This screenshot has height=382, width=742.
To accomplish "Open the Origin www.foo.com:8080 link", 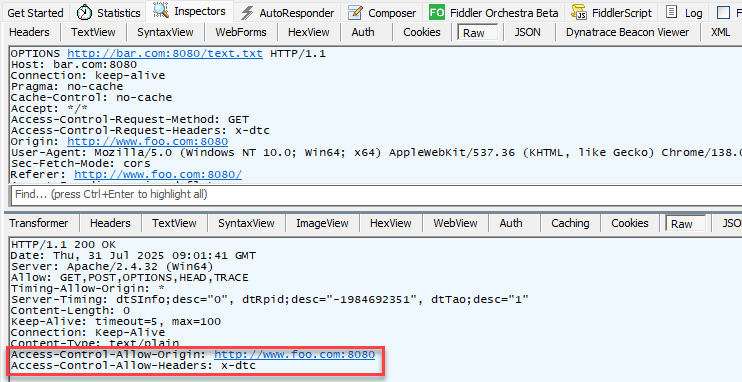I will [147, 142].
